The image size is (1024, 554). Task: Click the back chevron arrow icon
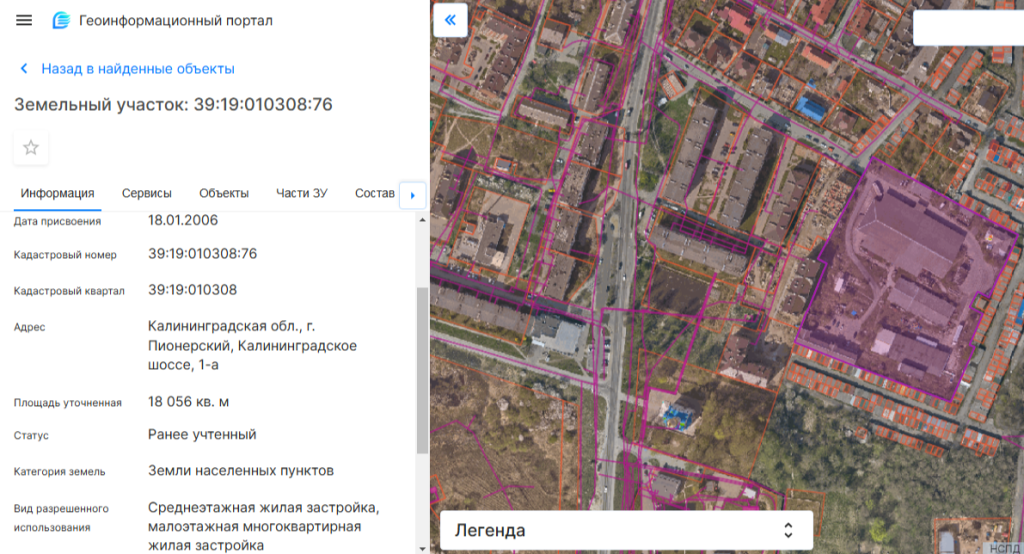pyautogui.click(x=24, y=69)
